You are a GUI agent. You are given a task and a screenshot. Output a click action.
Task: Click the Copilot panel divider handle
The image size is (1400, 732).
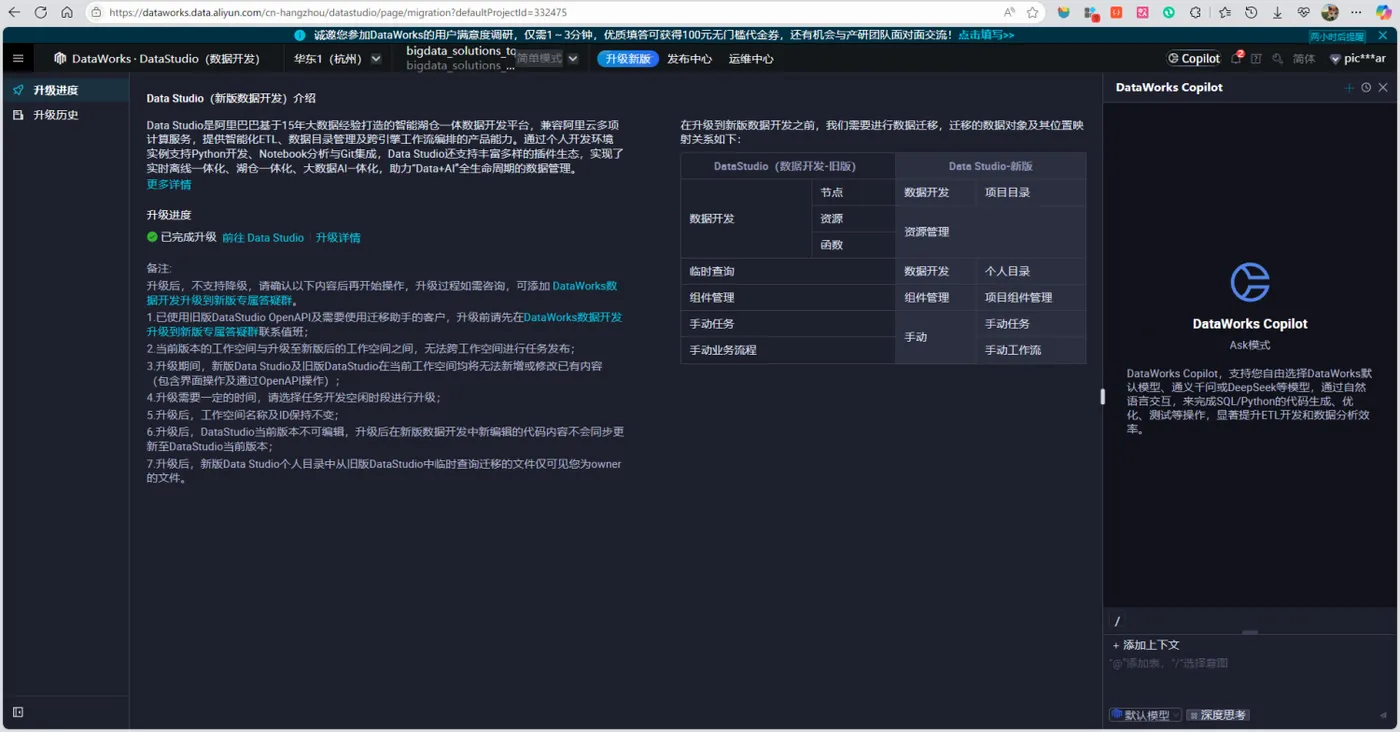pyautogui.click(x=1103, y=396)
